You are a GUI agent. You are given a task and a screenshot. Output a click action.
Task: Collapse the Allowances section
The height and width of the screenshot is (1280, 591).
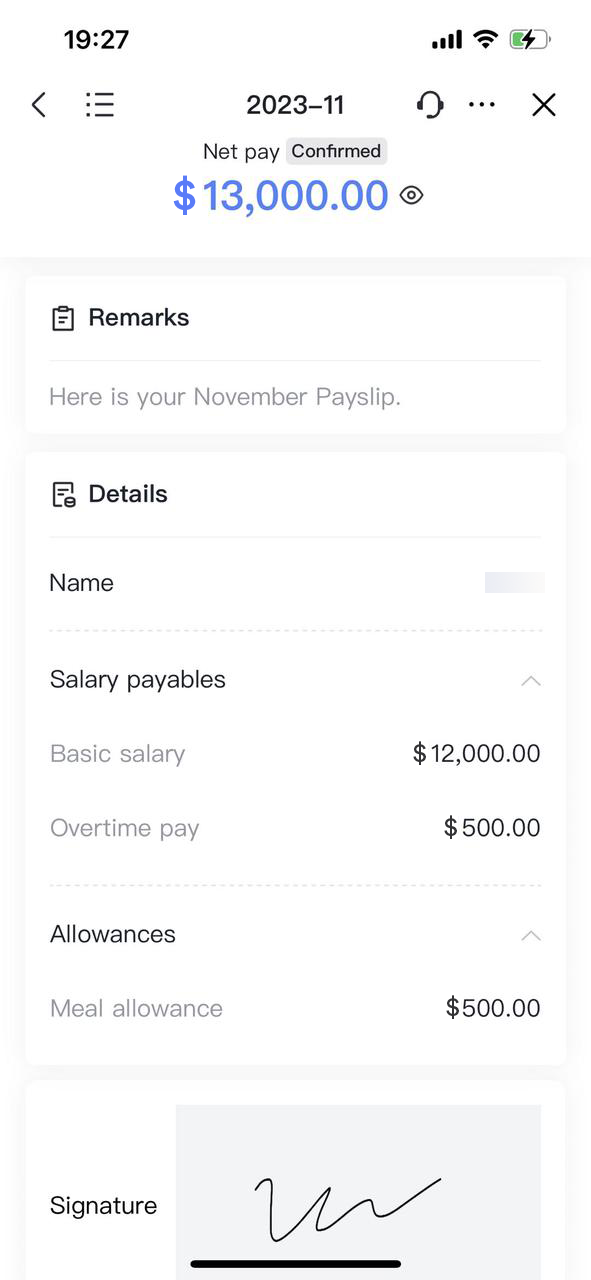tap(530, 936)
